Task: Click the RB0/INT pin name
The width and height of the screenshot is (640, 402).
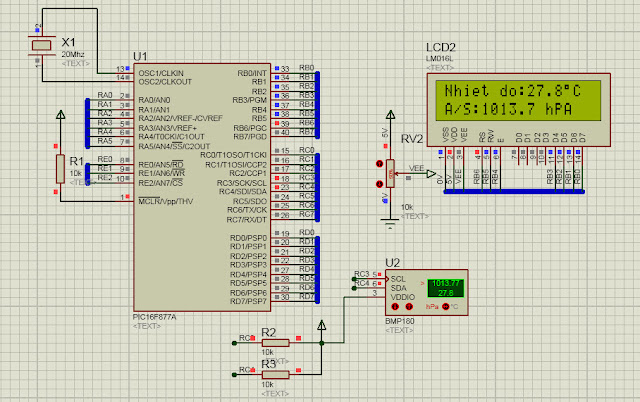Action: point(252,73)
